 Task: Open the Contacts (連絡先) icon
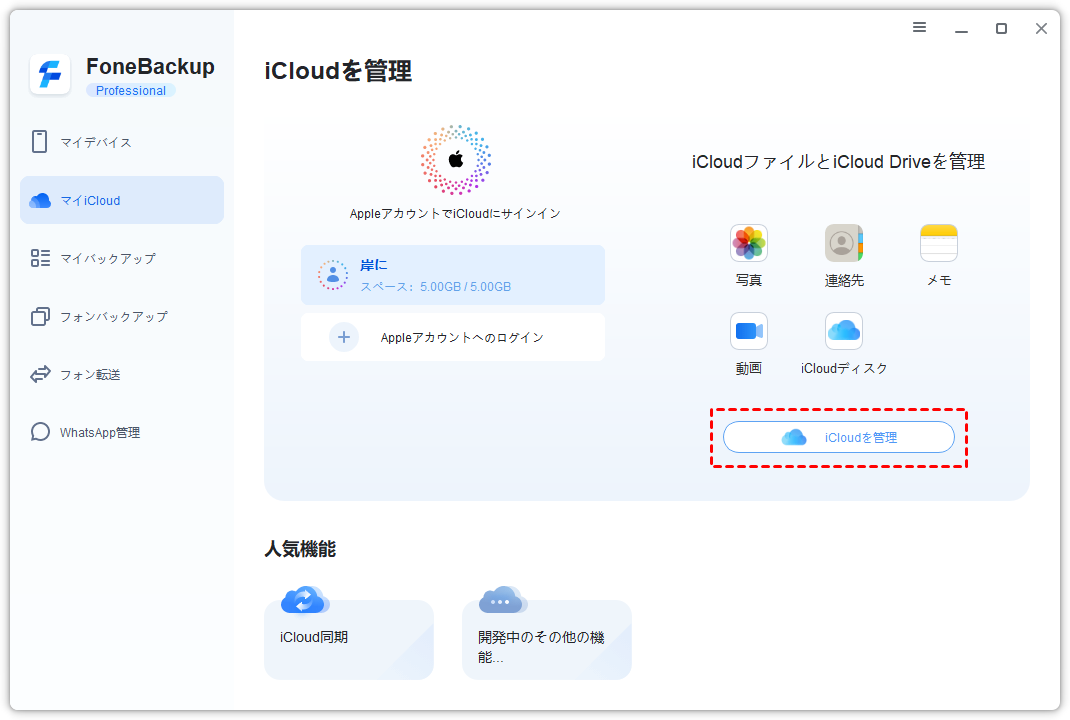pos(843,243)
